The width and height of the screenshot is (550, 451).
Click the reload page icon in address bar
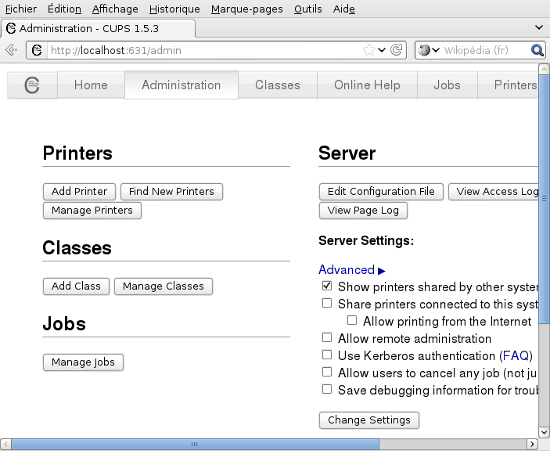point(396,50)
